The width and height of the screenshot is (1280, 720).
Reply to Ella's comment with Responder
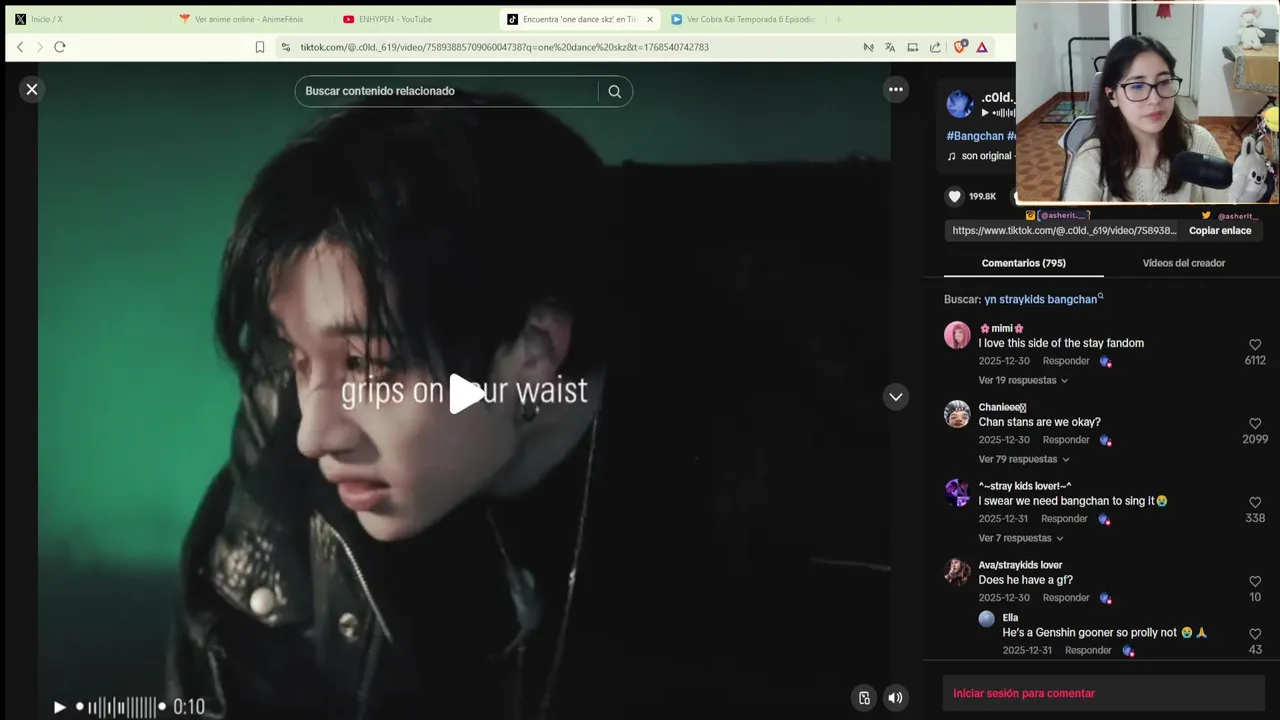[1088, 650]
